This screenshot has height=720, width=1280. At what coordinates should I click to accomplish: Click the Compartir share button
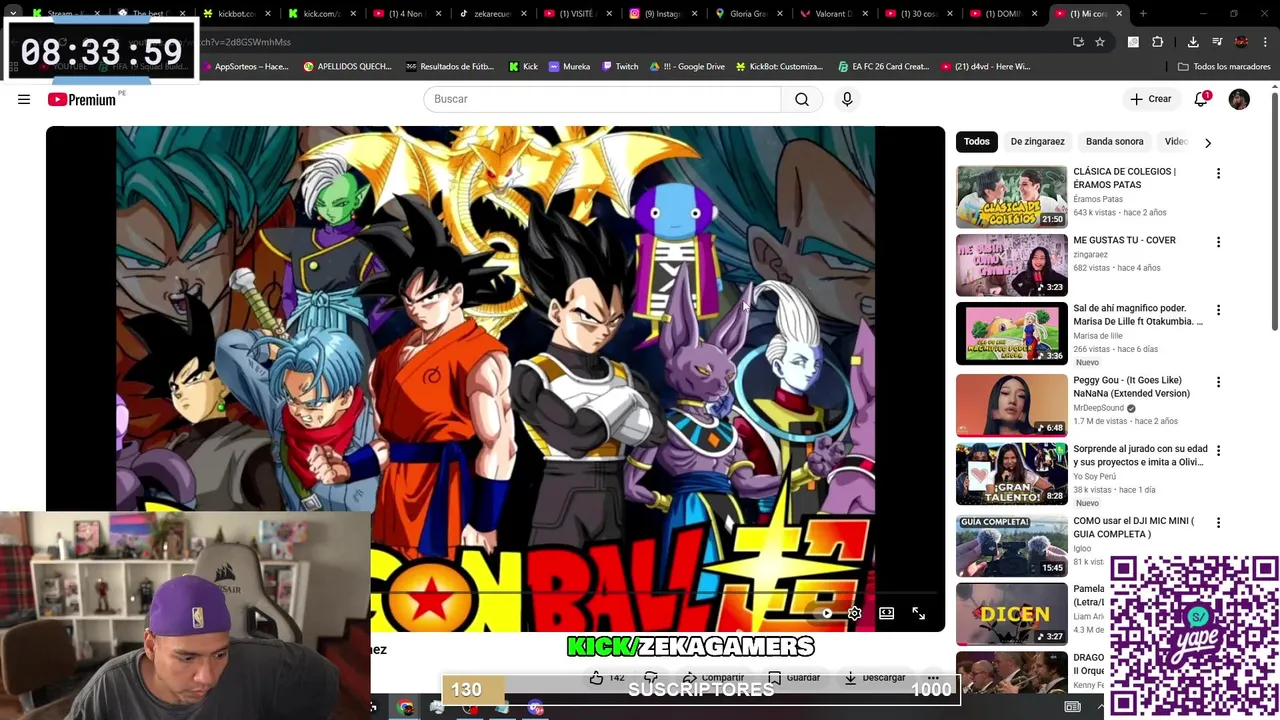point(713,678)
